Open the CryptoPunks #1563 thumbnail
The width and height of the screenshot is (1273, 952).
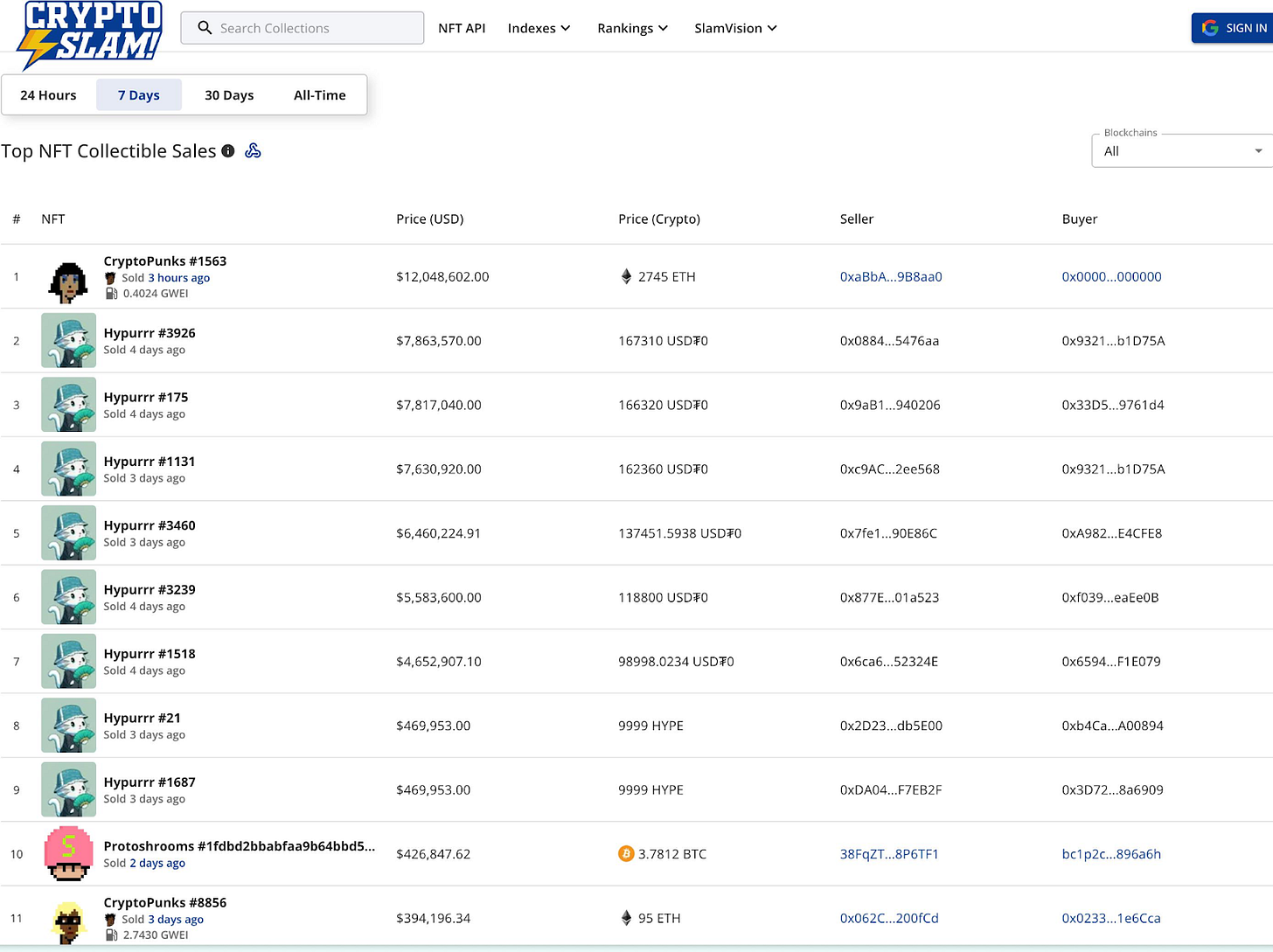click(x=68, y=281)
